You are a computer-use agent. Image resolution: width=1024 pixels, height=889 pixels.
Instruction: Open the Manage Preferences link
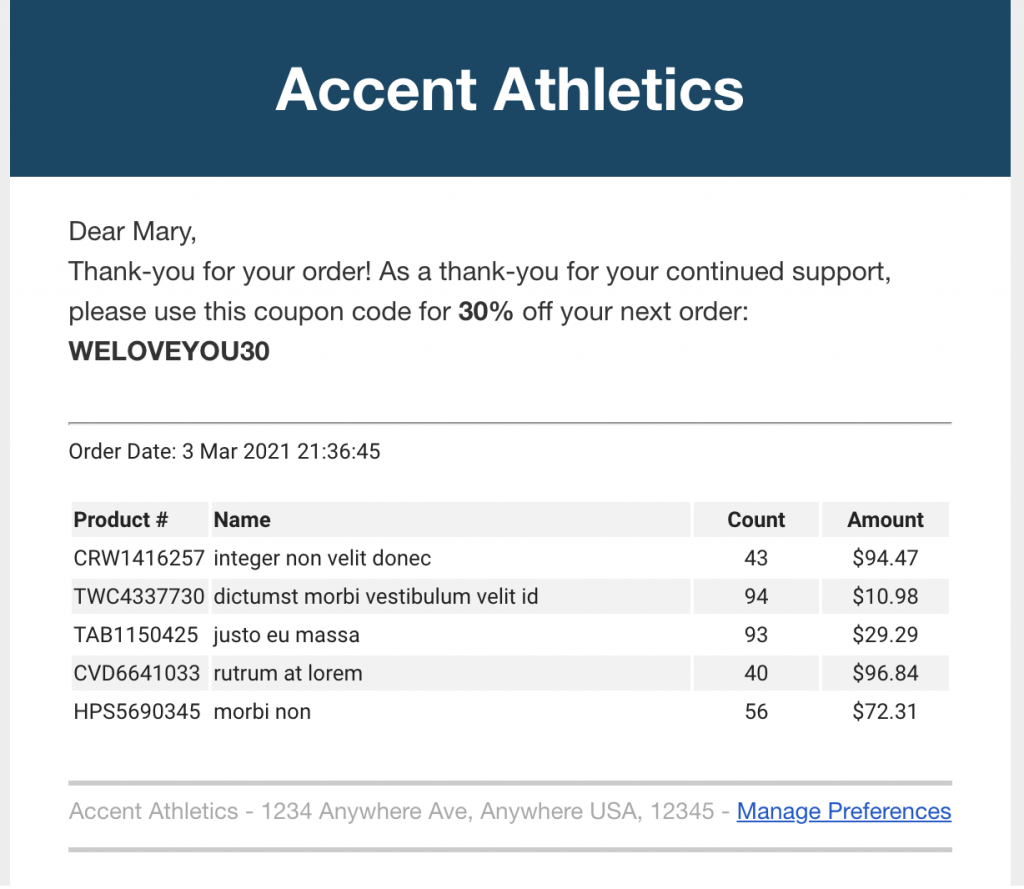pos(844,811)
